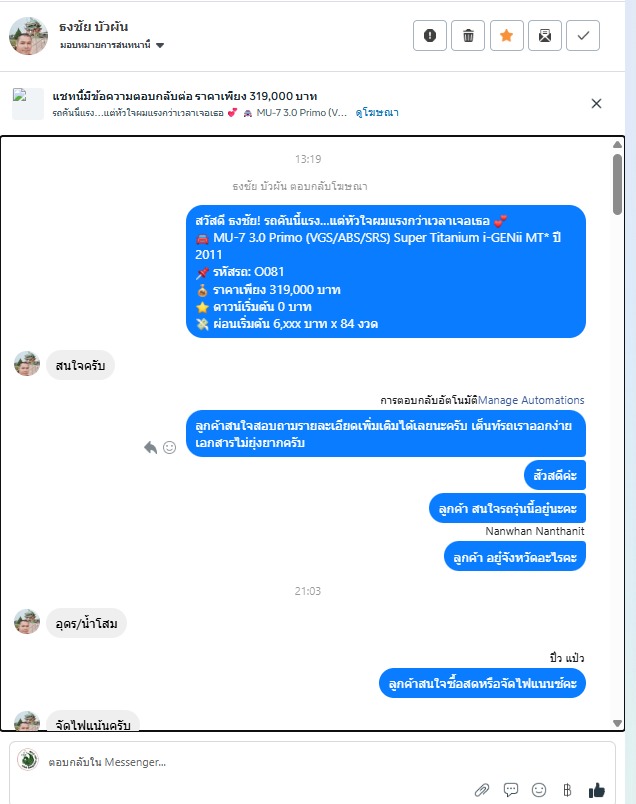Delete conversation using trash icon
The image size is (636, 804).
[x=468, y=35]
